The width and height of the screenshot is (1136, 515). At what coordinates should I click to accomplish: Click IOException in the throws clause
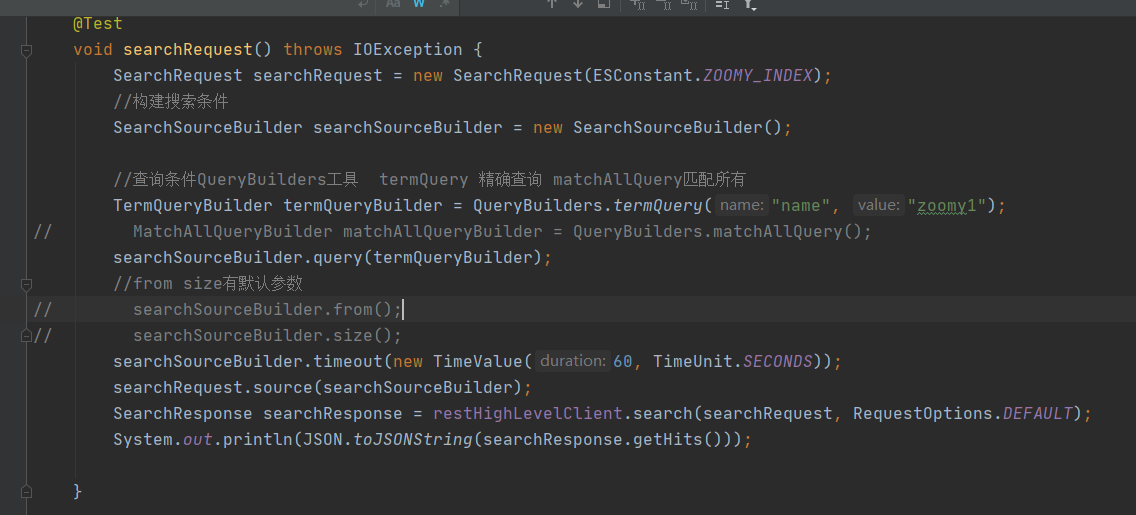[407, 50]
